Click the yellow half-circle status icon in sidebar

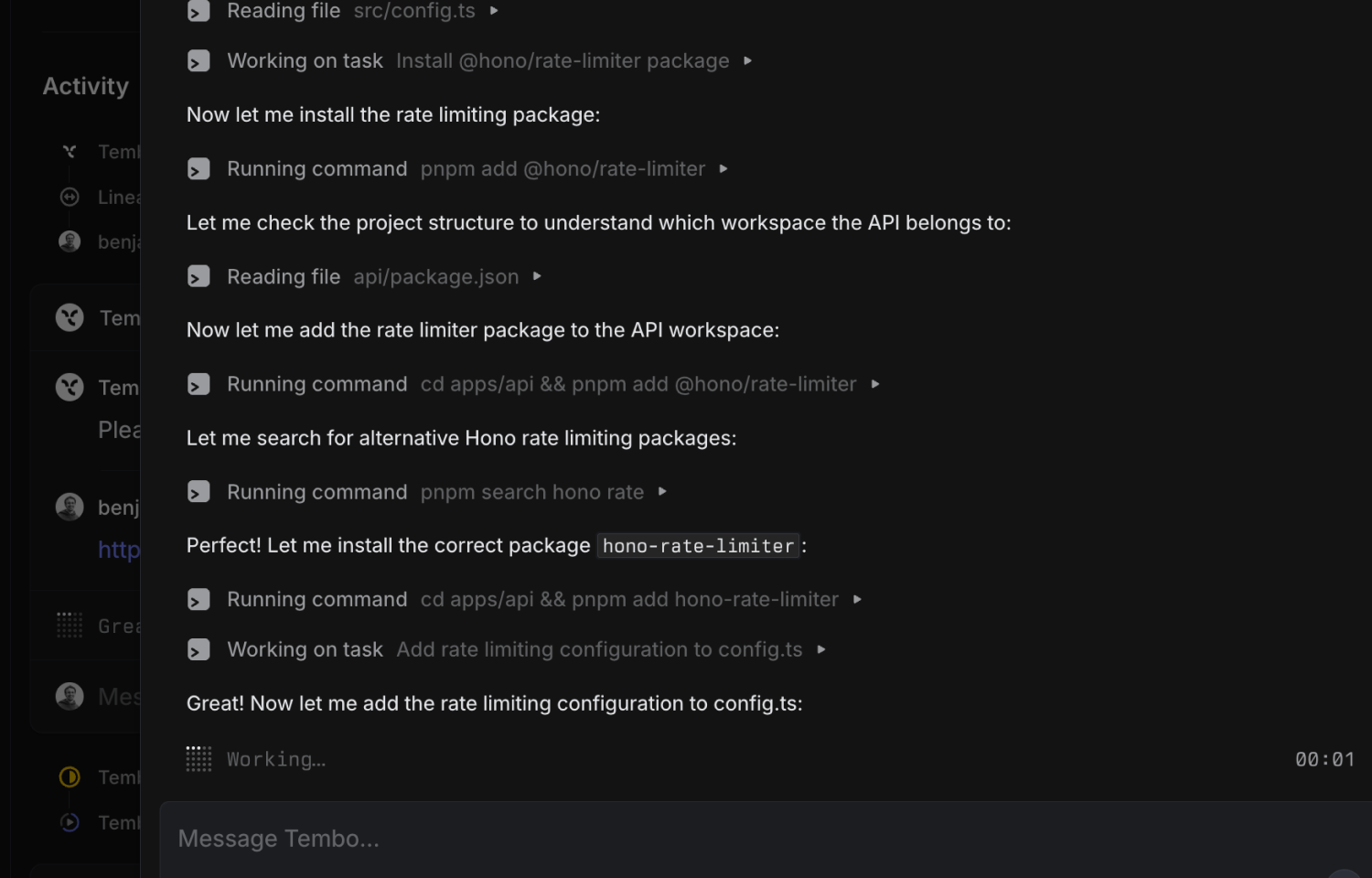[70, 776]
